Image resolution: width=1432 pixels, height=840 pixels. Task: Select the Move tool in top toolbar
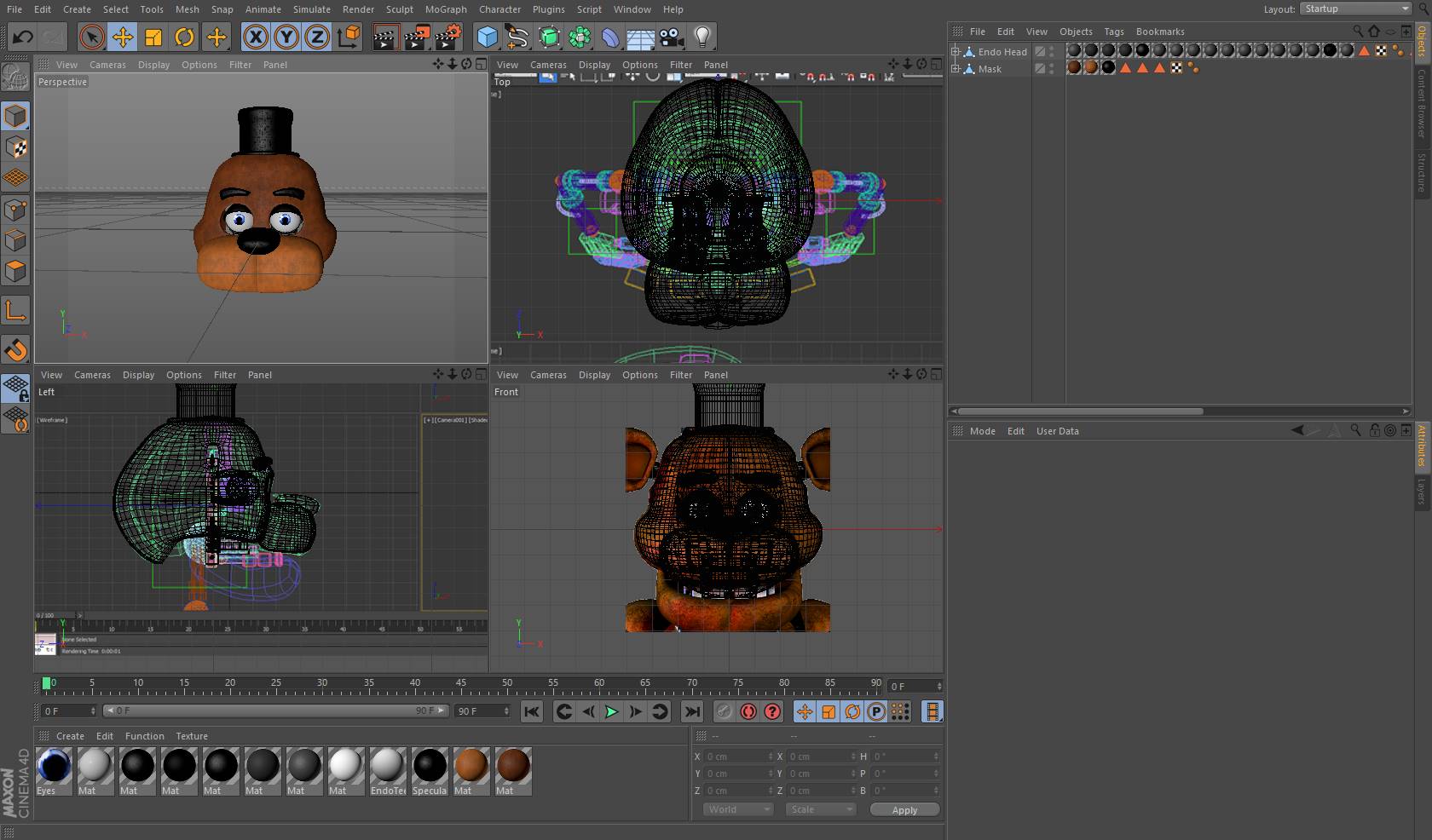pos(123,37)
